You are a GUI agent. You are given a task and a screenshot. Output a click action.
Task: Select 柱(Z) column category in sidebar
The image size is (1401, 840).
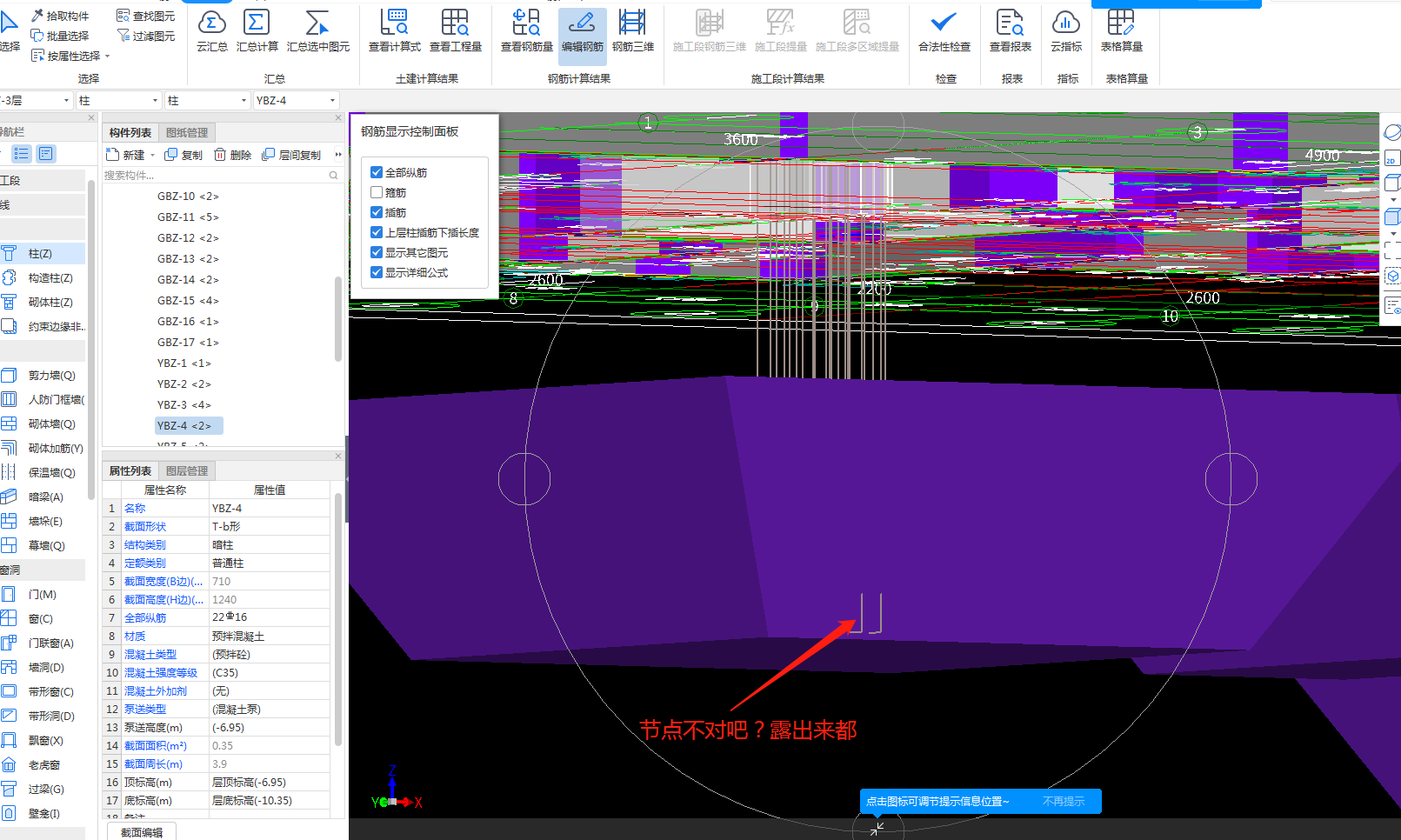coord(43,254)
